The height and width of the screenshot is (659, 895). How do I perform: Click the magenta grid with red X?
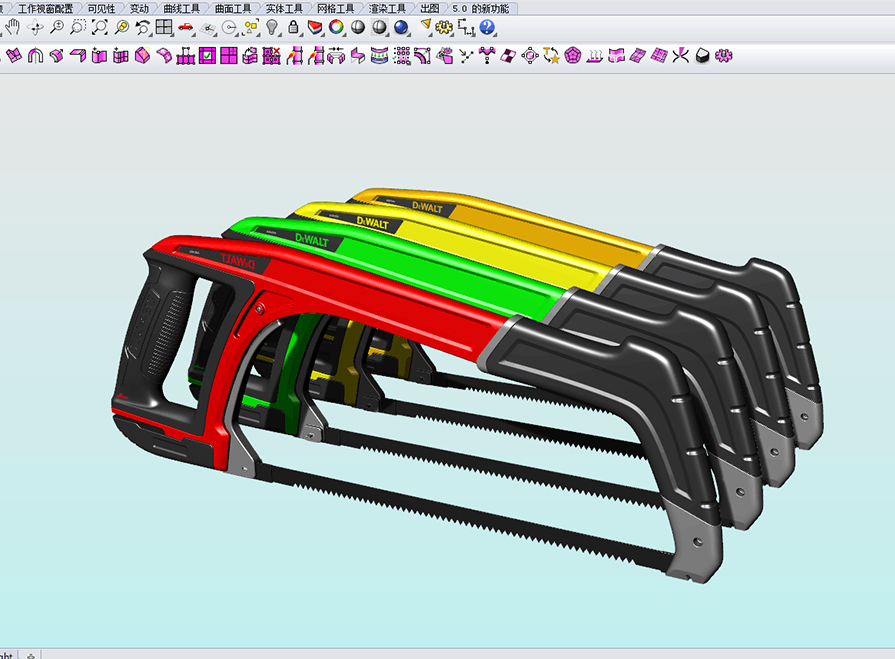click(272, 56)
